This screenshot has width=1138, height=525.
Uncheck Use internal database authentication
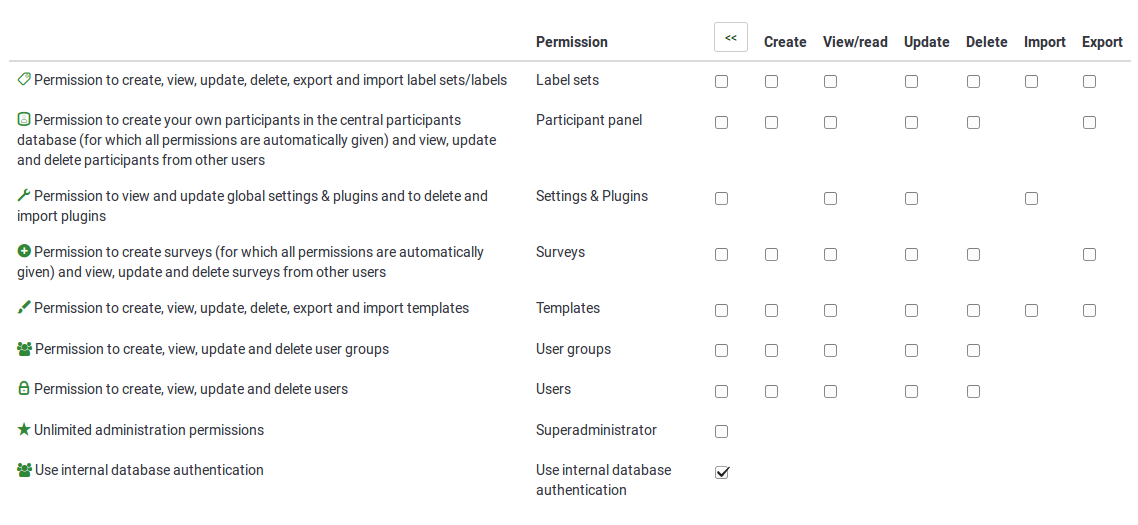[722, 472]
